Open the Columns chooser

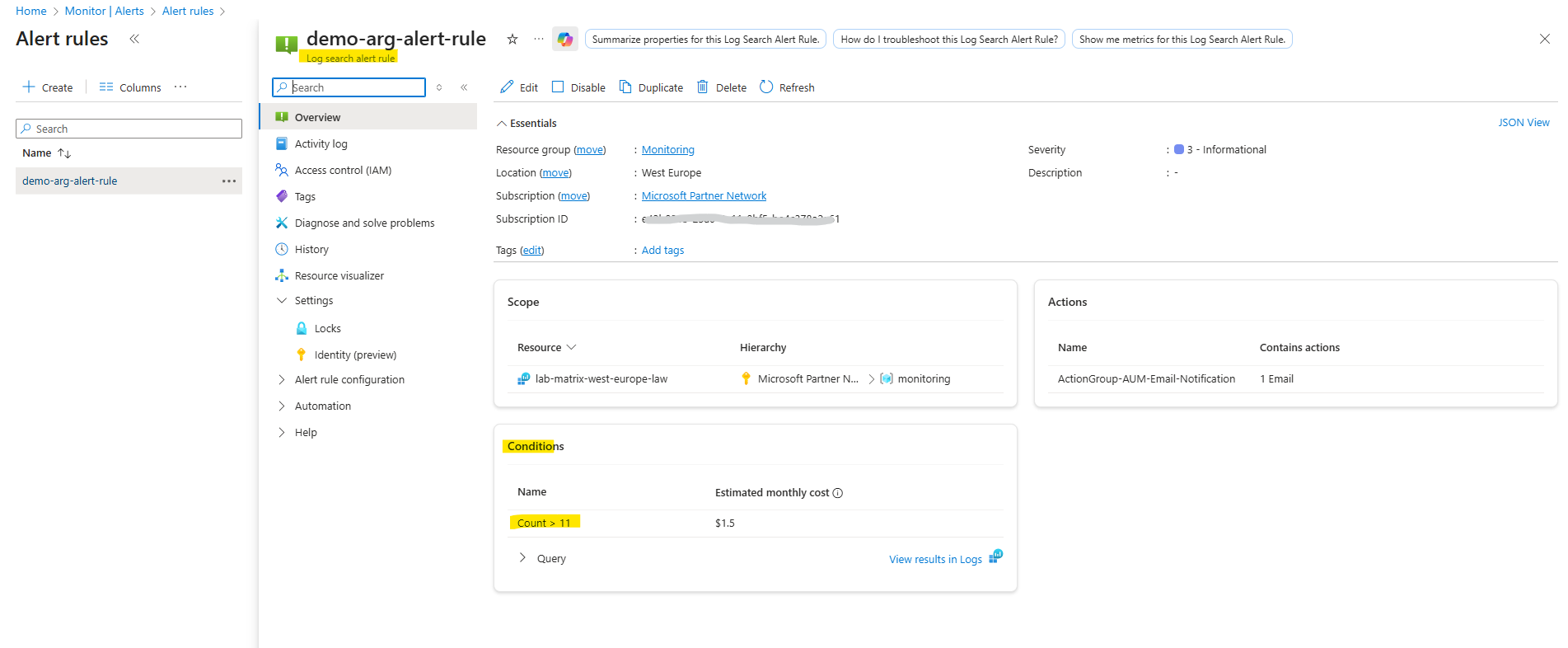point(130,87)
